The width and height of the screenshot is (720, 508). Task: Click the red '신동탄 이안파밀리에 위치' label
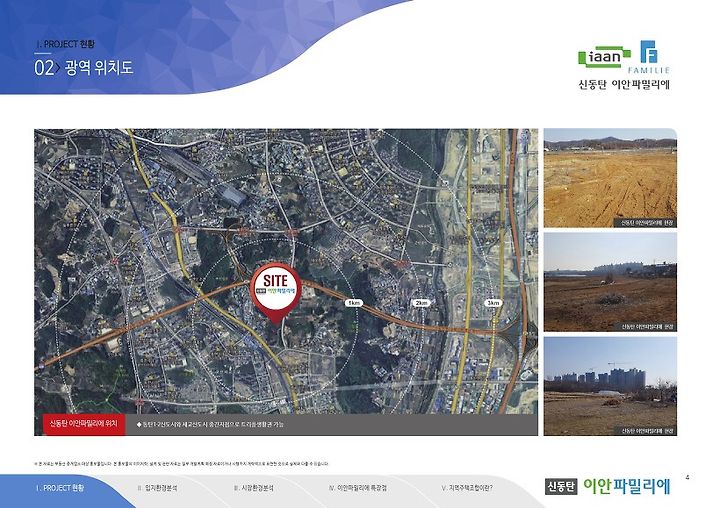[x=84, y=423]
